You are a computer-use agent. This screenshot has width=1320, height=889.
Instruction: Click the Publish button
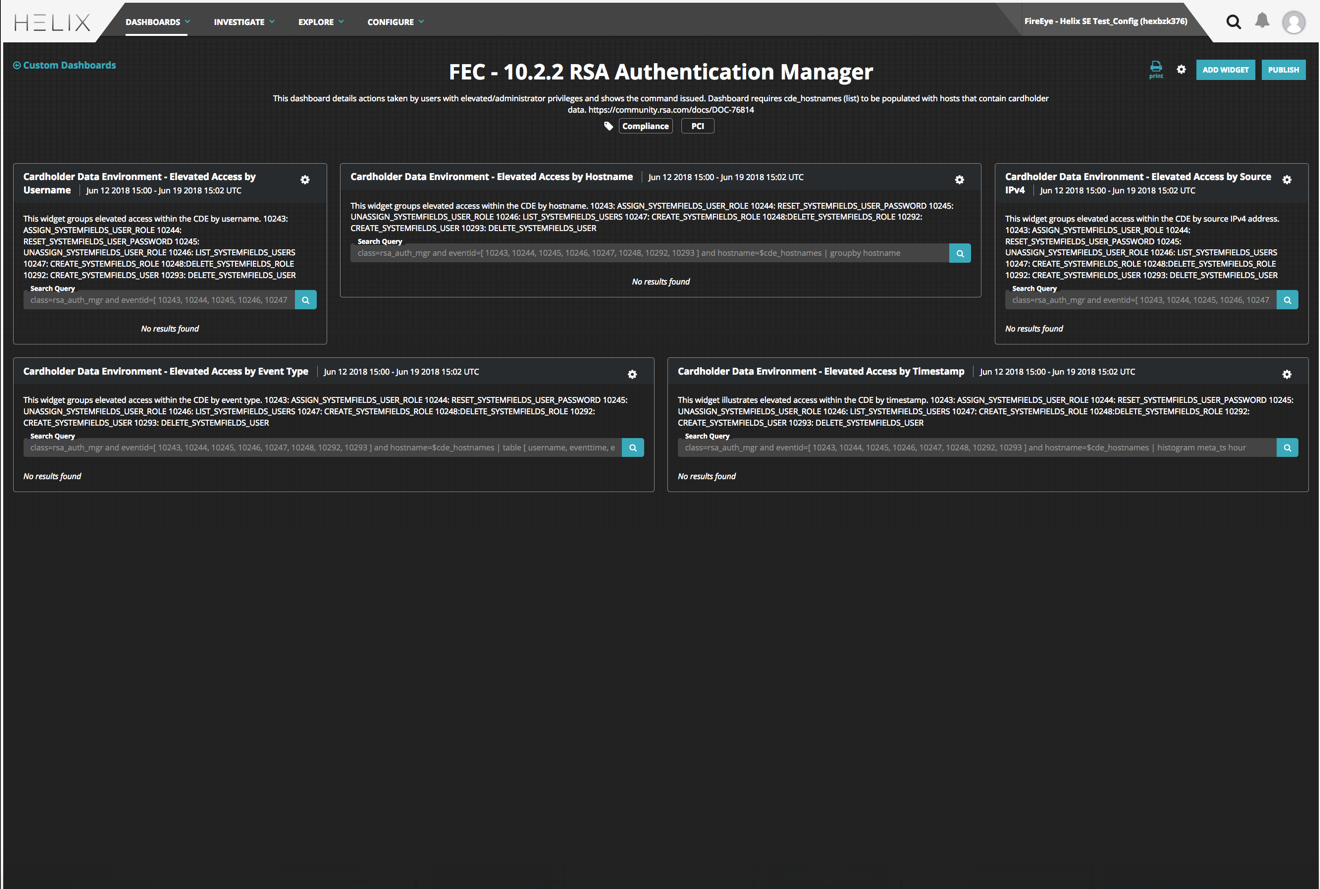pos(1283,70)
